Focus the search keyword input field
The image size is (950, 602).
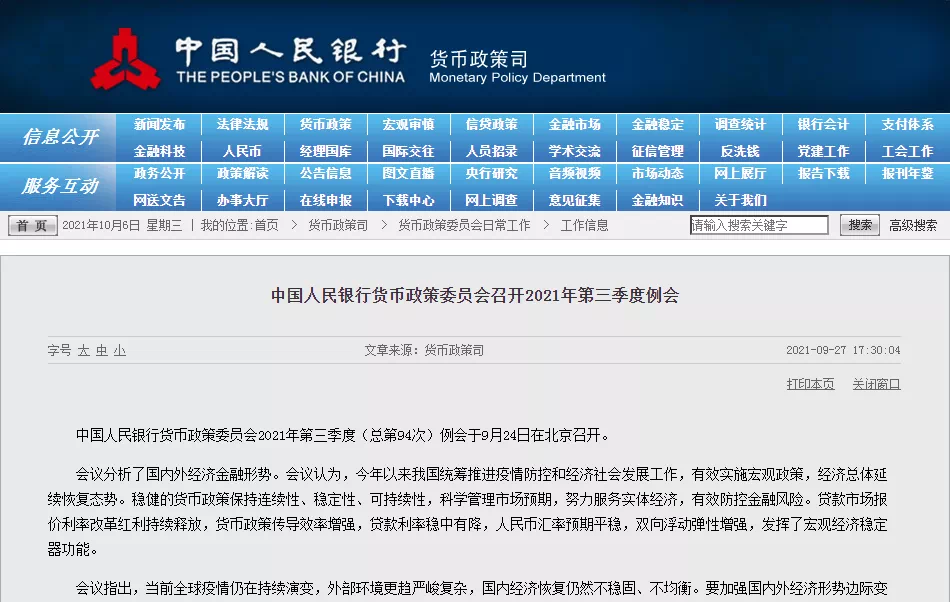[x=759, y=225]
